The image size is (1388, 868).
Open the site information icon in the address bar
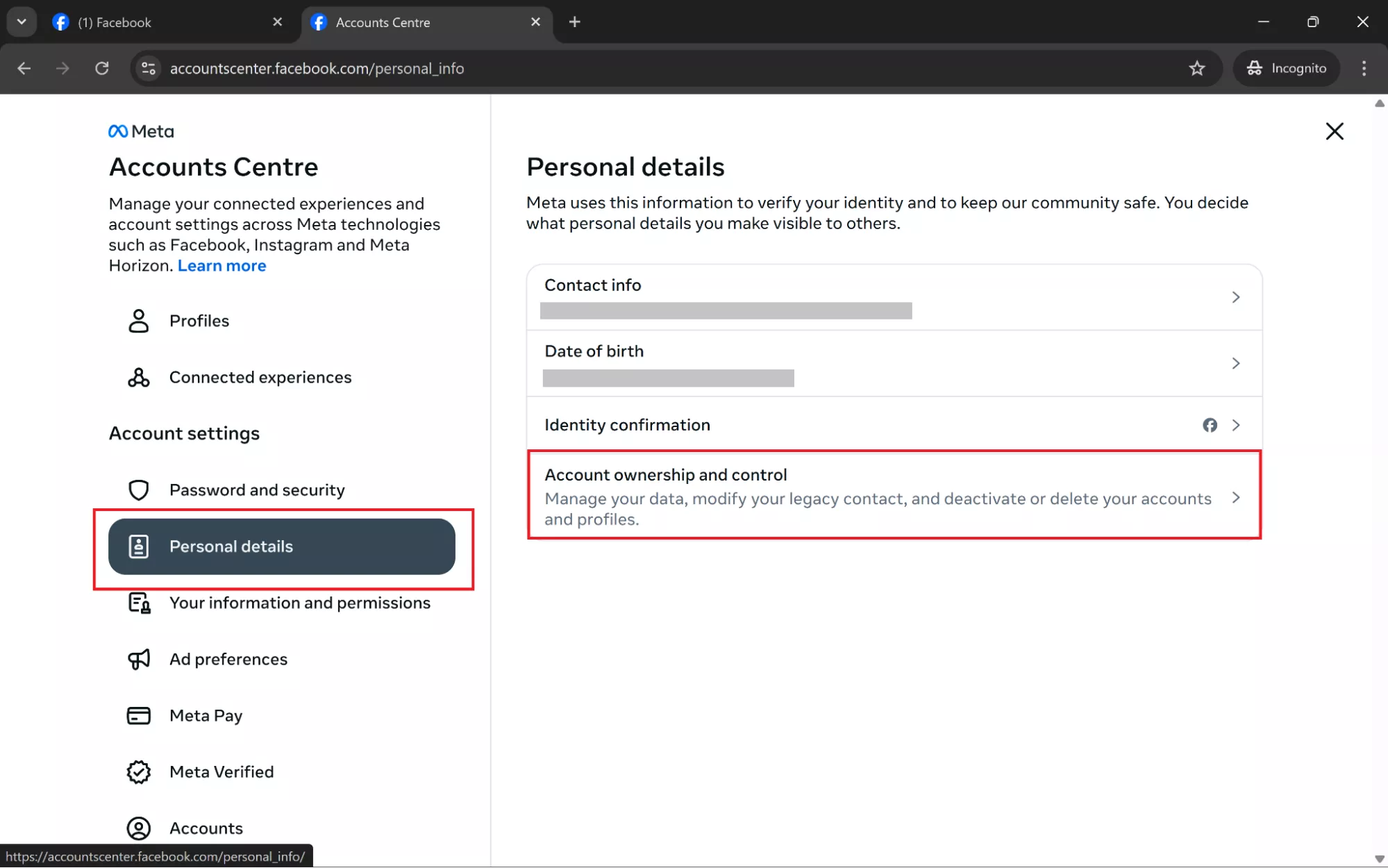[149, 68]
